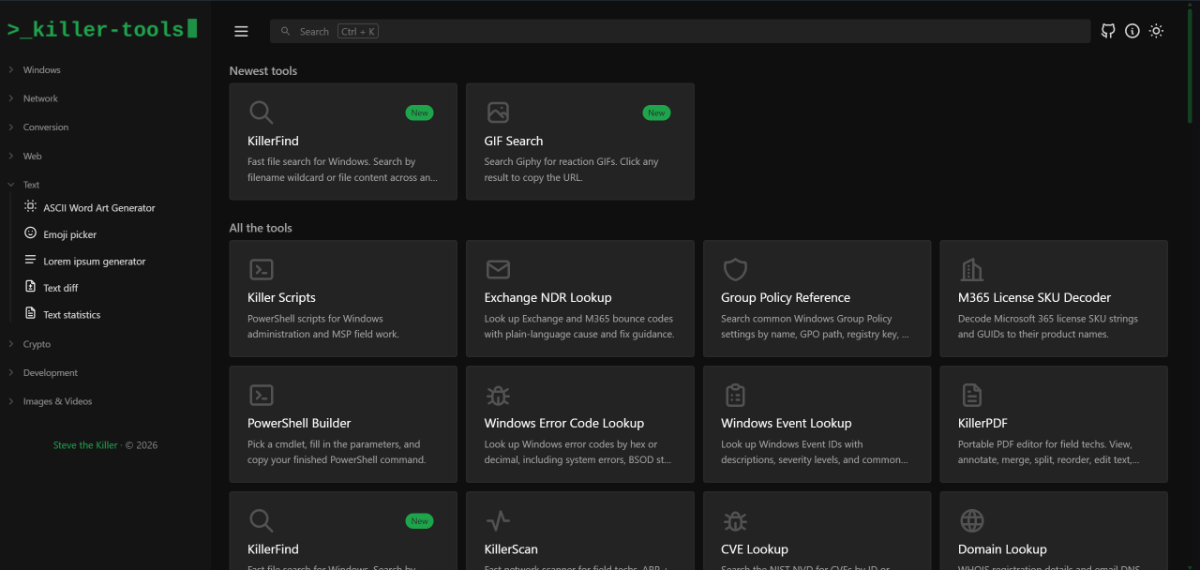The width and height of the screenshot is (1200, 570).
Task: Open the hamburger menu toggle
Action: coord(241,31)
